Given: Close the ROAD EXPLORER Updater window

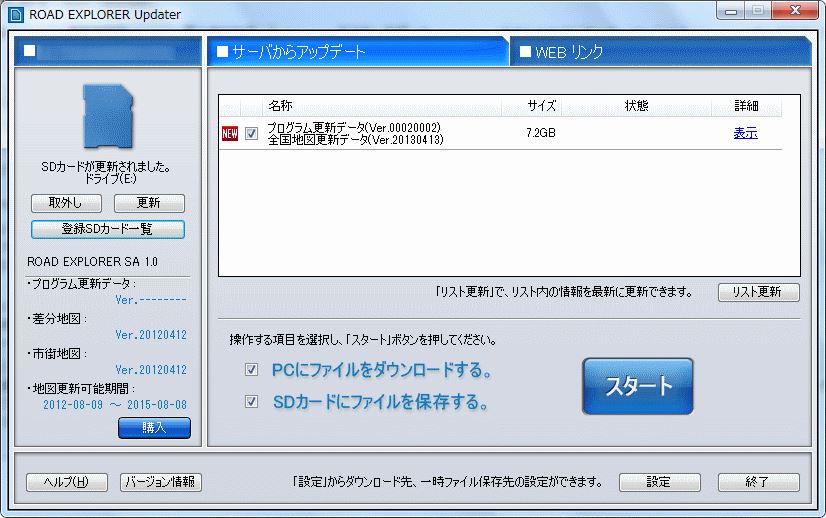Looking at the screenshot, I should click(795, 11).
